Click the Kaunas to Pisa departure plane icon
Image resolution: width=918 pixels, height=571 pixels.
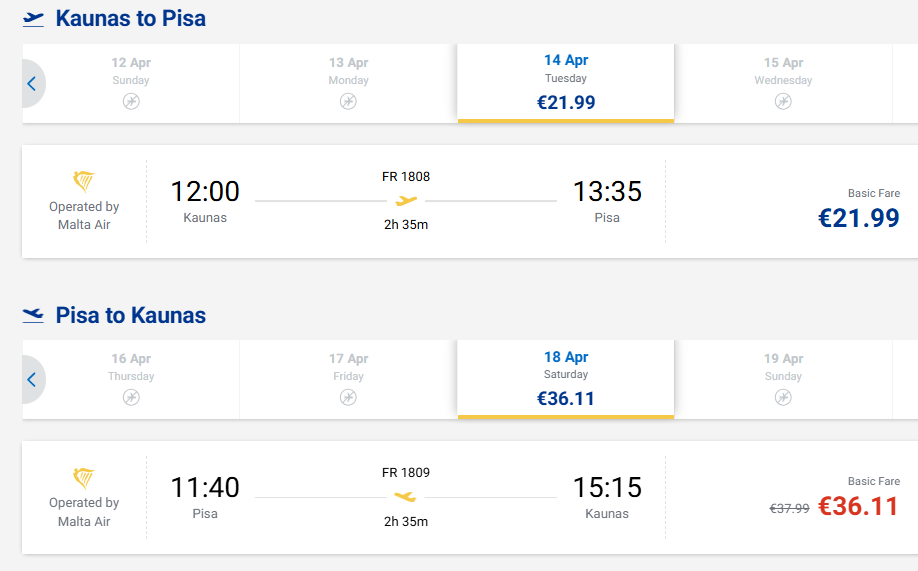[x=34, y=19]
